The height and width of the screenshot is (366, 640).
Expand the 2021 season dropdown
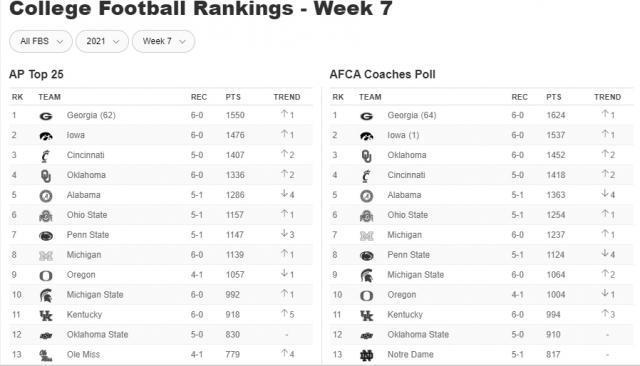pyautogui.click(x=102, y=41)
